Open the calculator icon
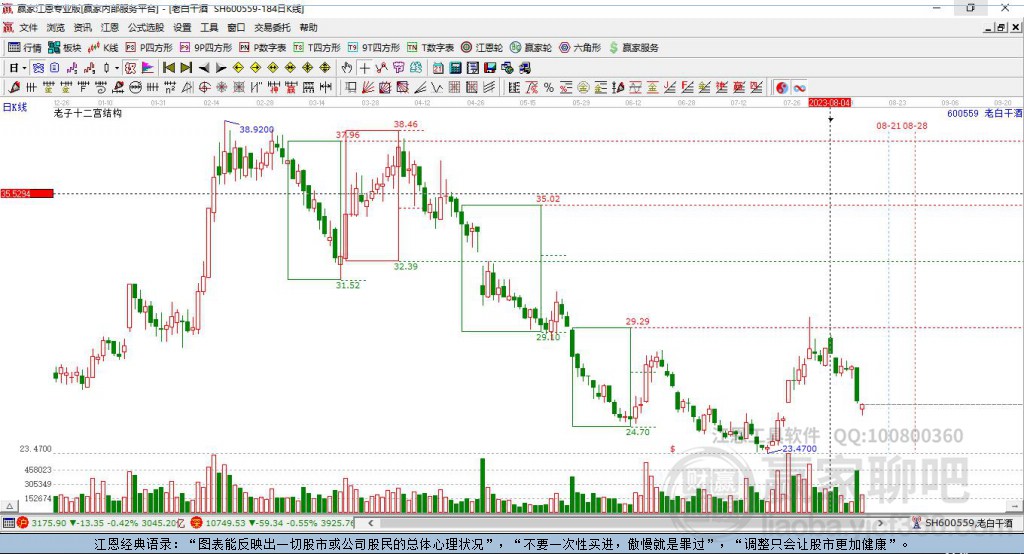The image size is (1024, 554). [455, 68]
